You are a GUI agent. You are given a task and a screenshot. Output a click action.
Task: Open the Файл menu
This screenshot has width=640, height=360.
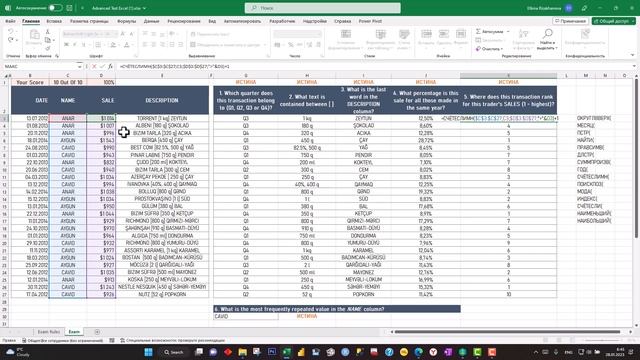(x=10, y=21)
